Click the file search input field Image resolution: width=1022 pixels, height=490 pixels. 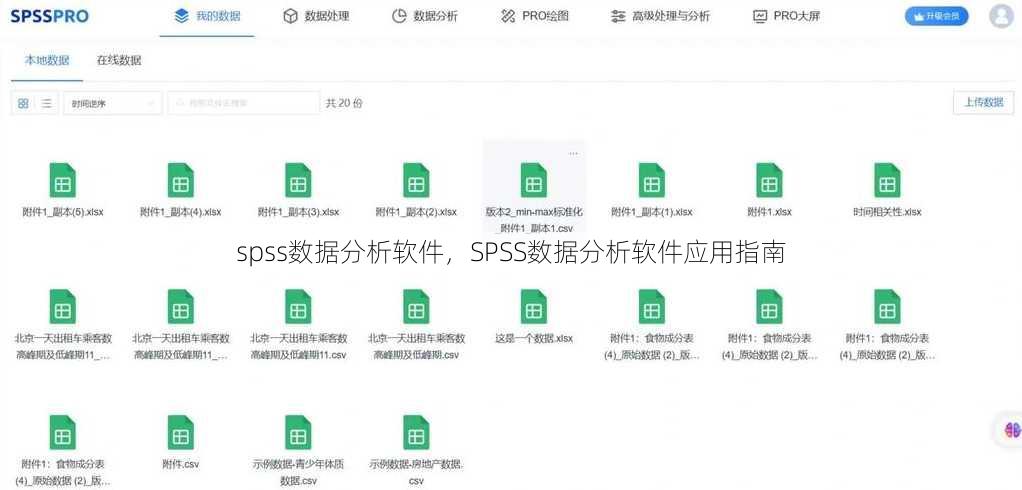click(x=244, y=103)
